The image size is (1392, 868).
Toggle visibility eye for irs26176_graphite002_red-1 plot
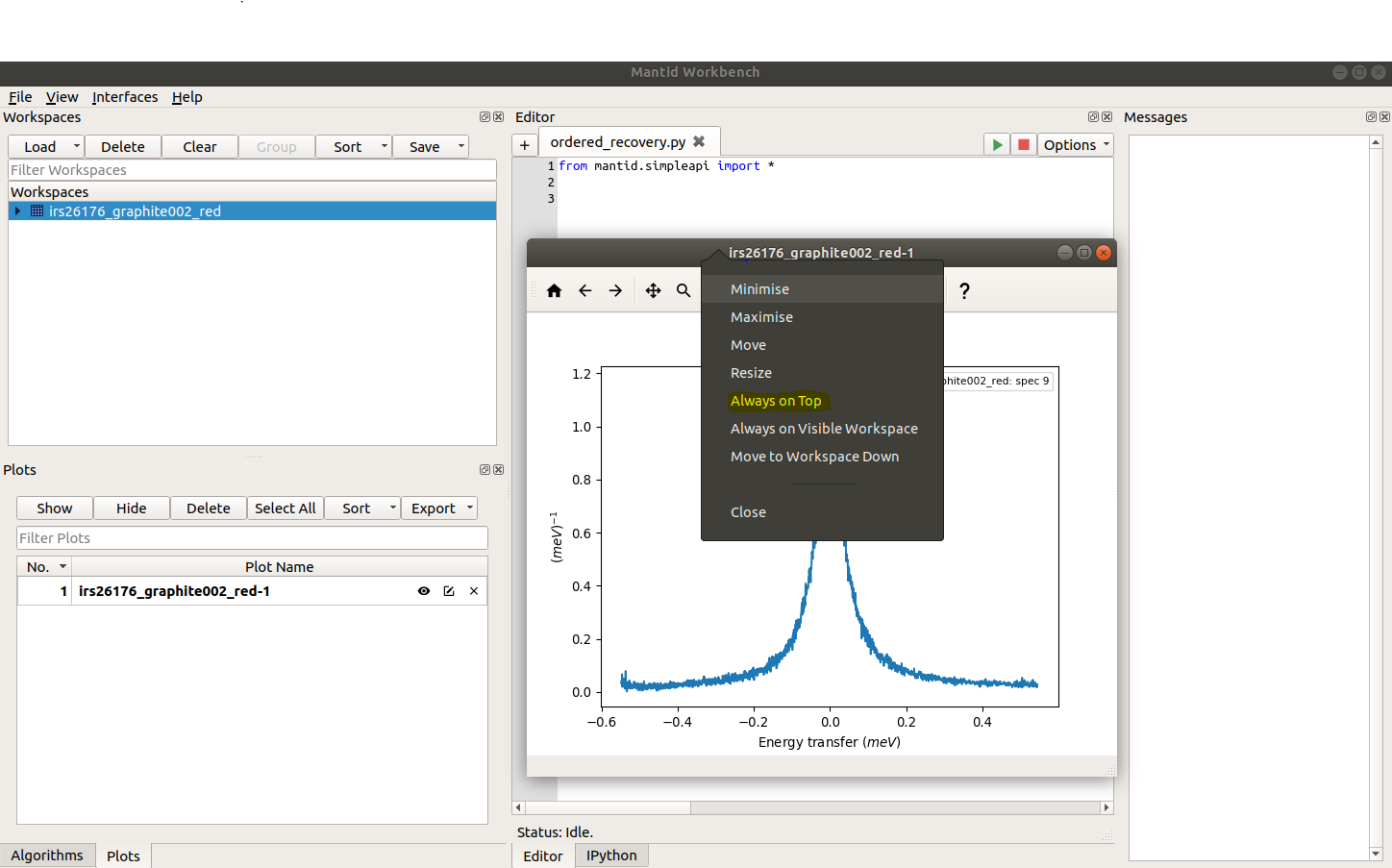424,591
